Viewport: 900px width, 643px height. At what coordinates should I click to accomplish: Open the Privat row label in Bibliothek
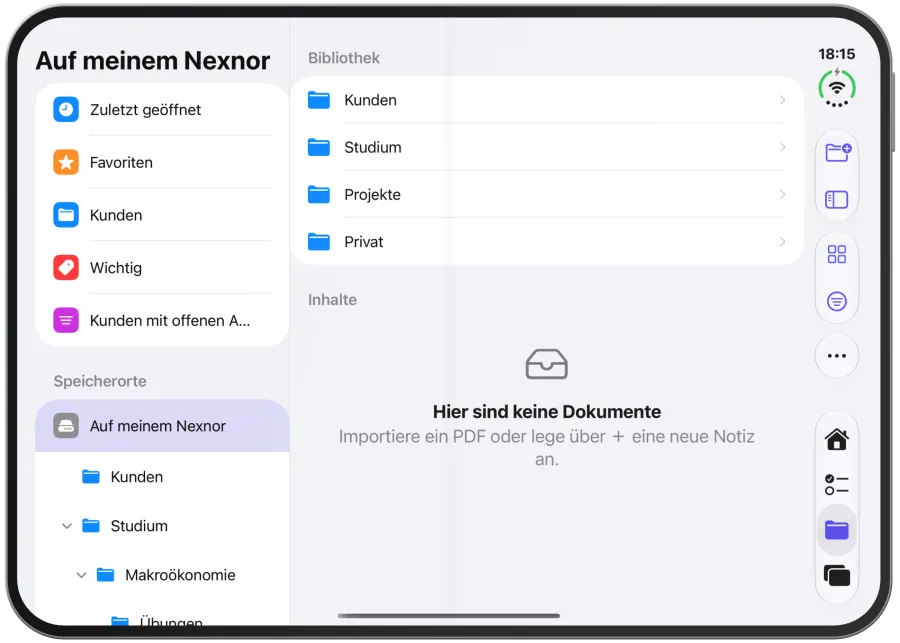pos(363,242)
